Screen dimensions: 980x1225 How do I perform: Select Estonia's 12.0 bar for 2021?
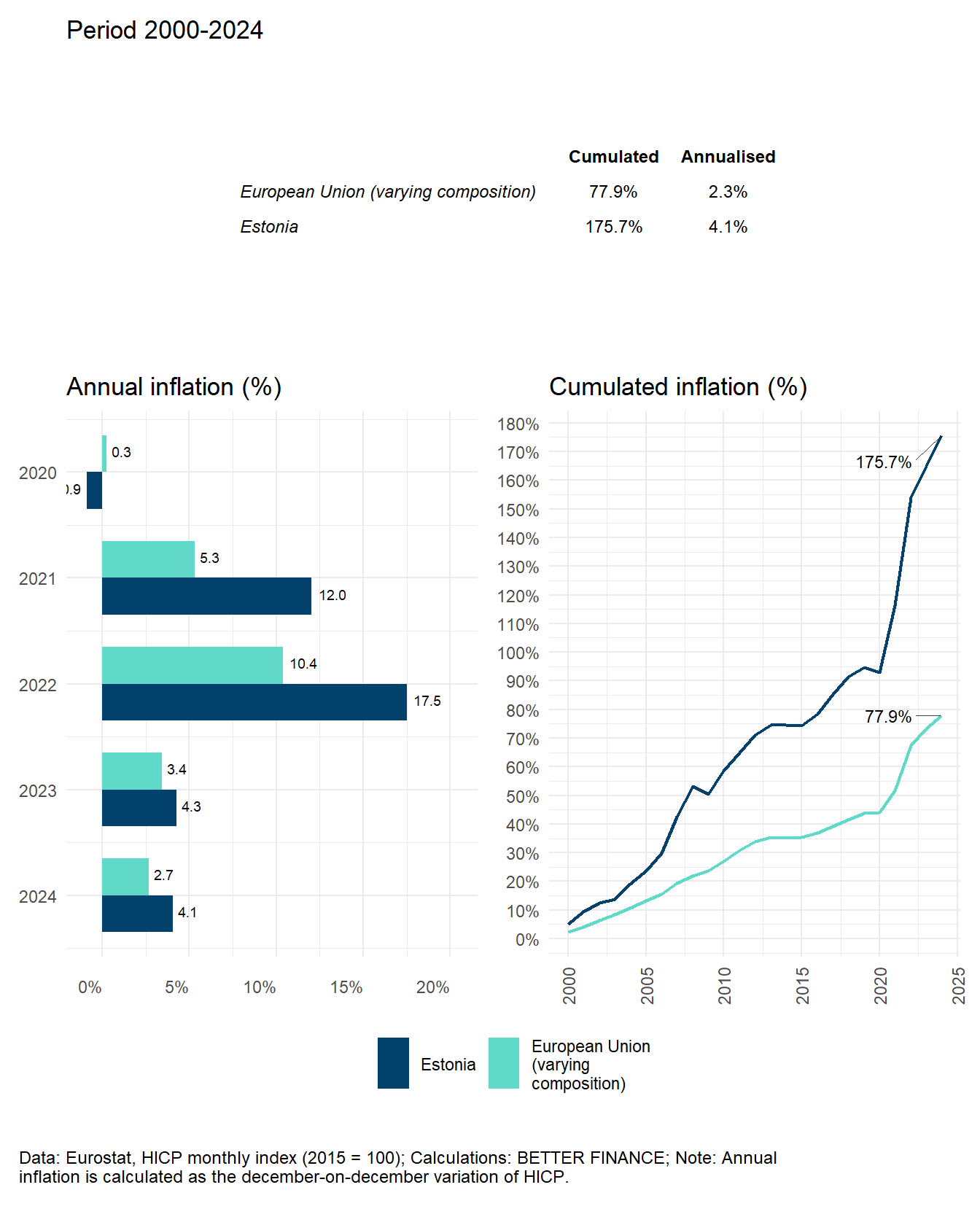tap(206, 596)
